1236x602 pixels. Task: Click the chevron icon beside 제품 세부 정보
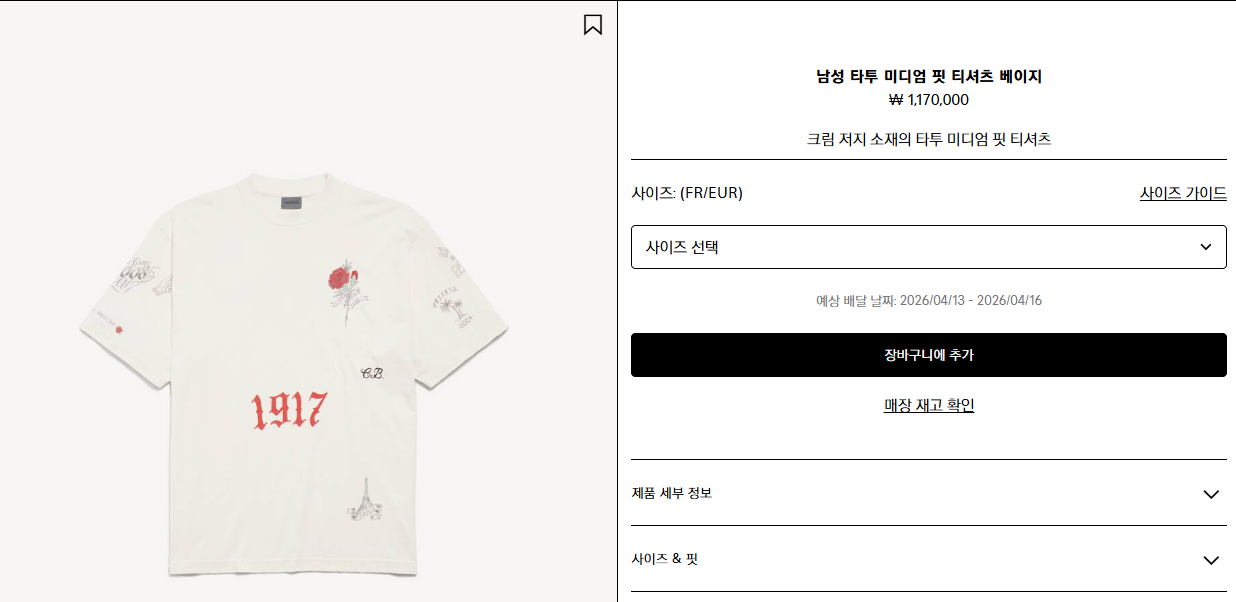pyautogui.click(x=1211, y=494)
